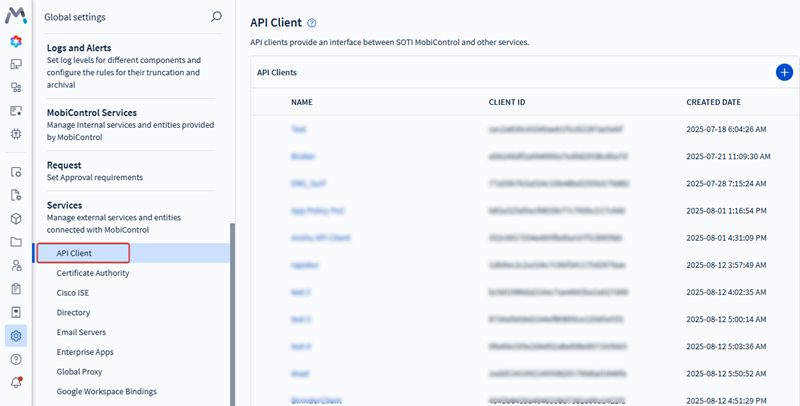Viewport: 800px width, 406px height.
Task: Select Cisco ISE in Services list
Action: (x=72, y=293)
